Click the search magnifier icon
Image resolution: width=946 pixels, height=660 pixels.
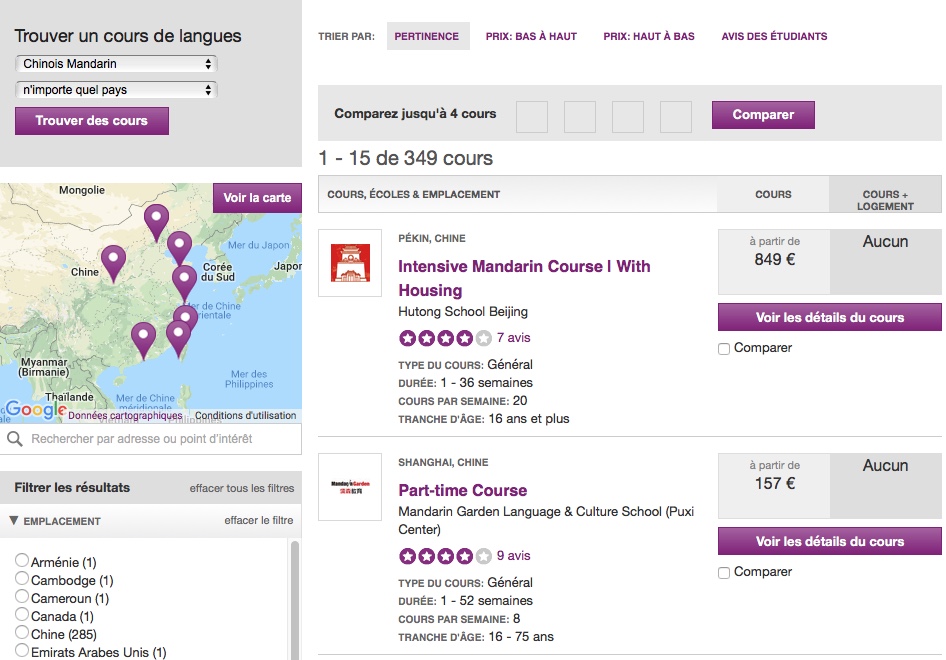tap(15, 439)
